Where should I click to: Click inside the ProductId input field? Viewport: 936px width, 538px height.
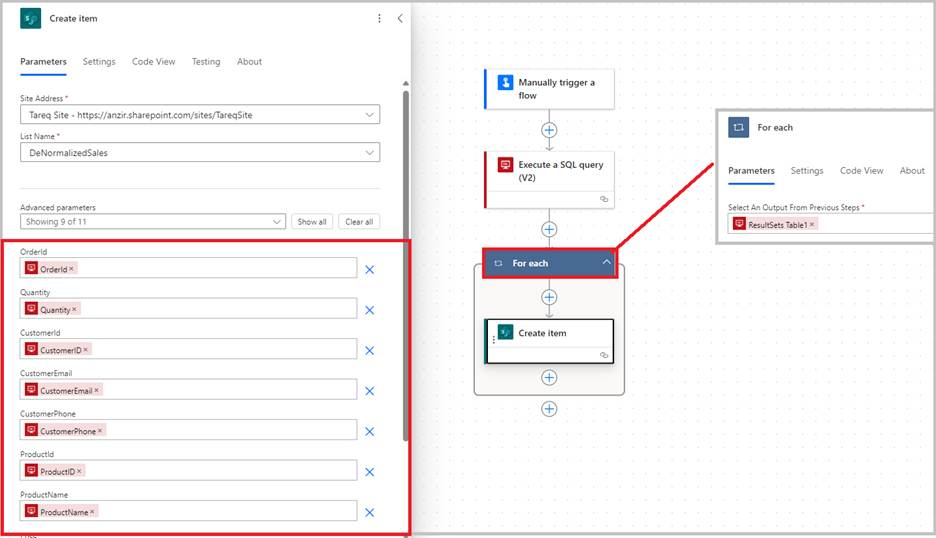pos(189,471)
